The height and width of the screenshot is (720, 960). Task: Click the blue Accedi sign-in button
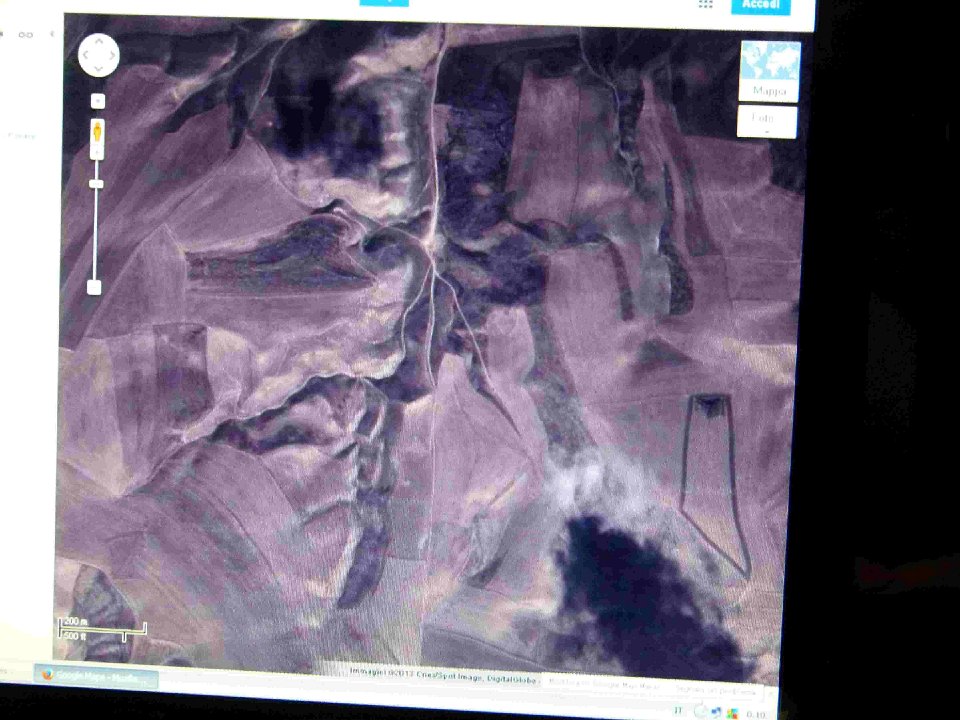tap(761, 6)
